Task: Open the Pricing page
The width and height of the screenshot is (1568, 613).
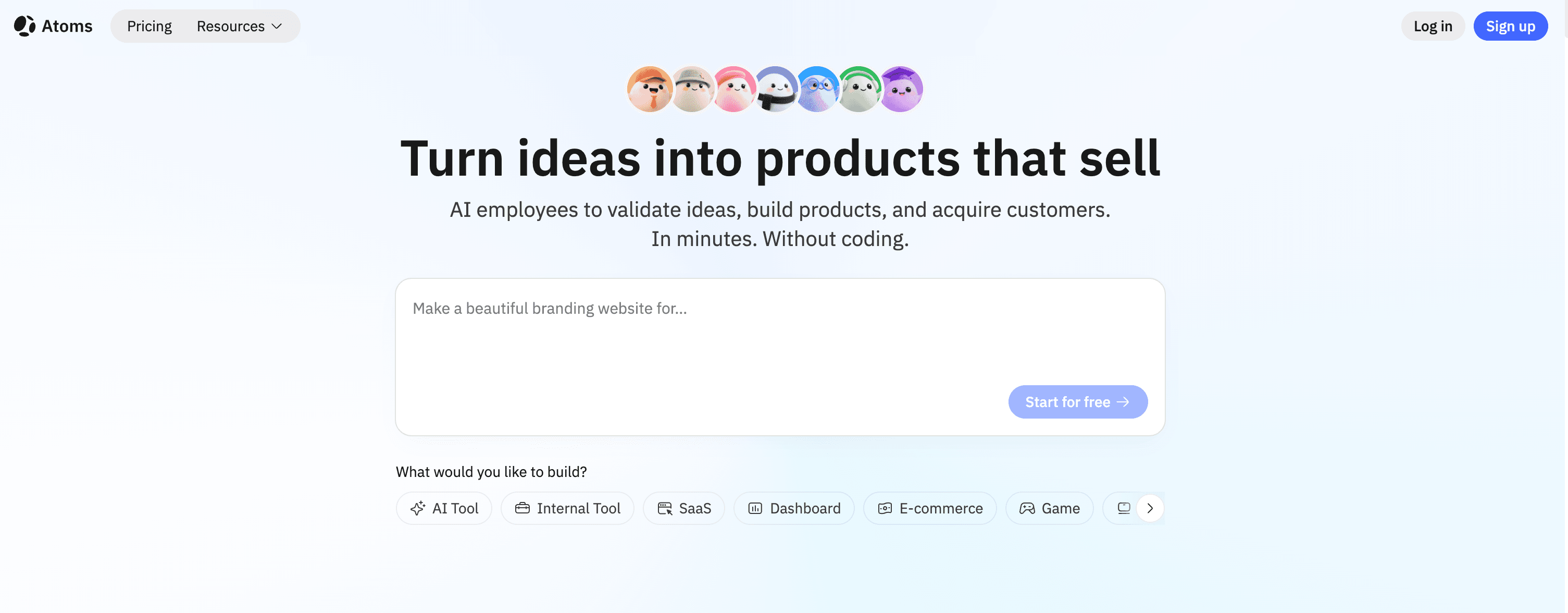Action: [x=149, y=26]
